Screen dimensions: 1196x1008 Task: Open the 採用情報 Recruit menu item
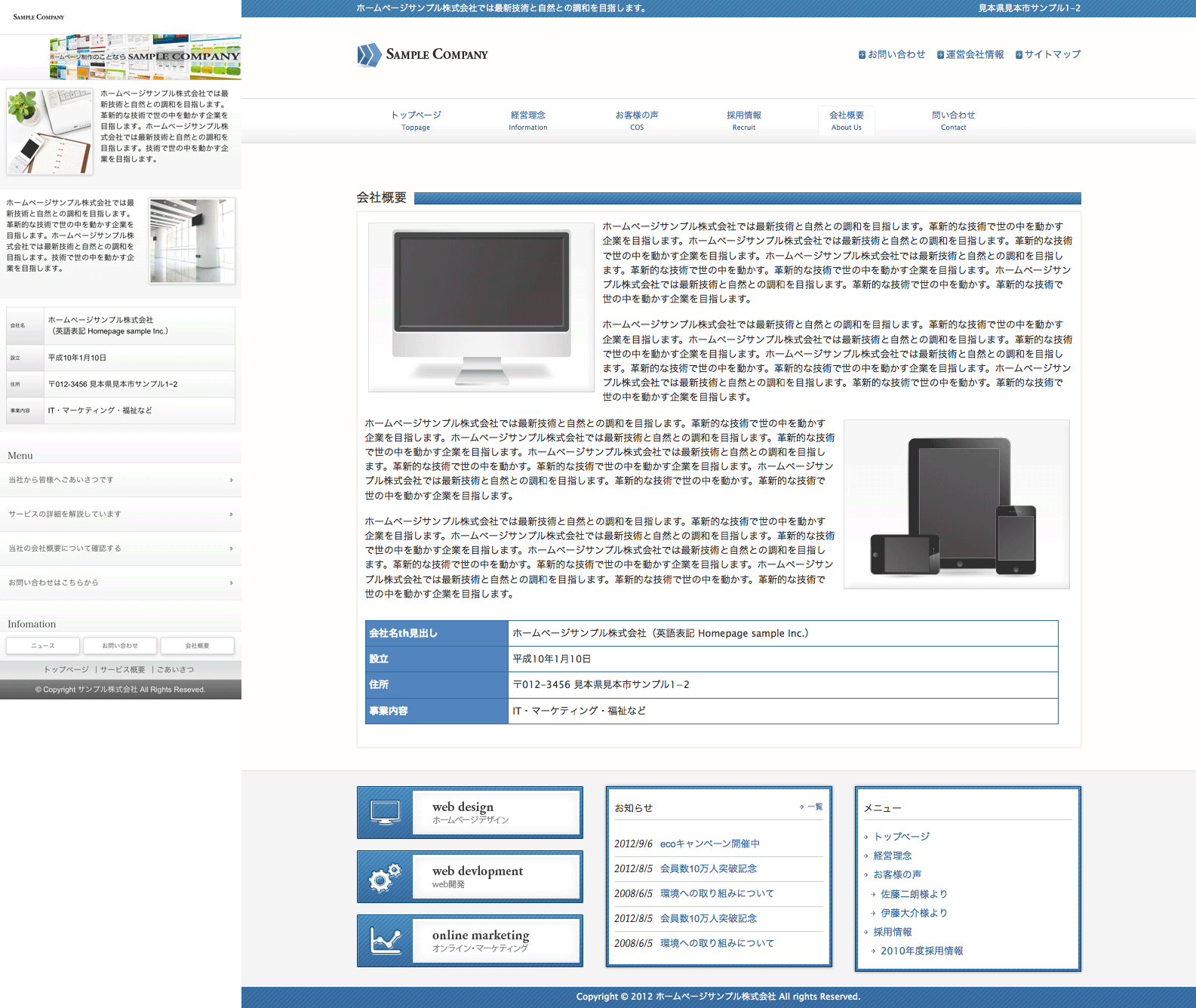[743, 120]
